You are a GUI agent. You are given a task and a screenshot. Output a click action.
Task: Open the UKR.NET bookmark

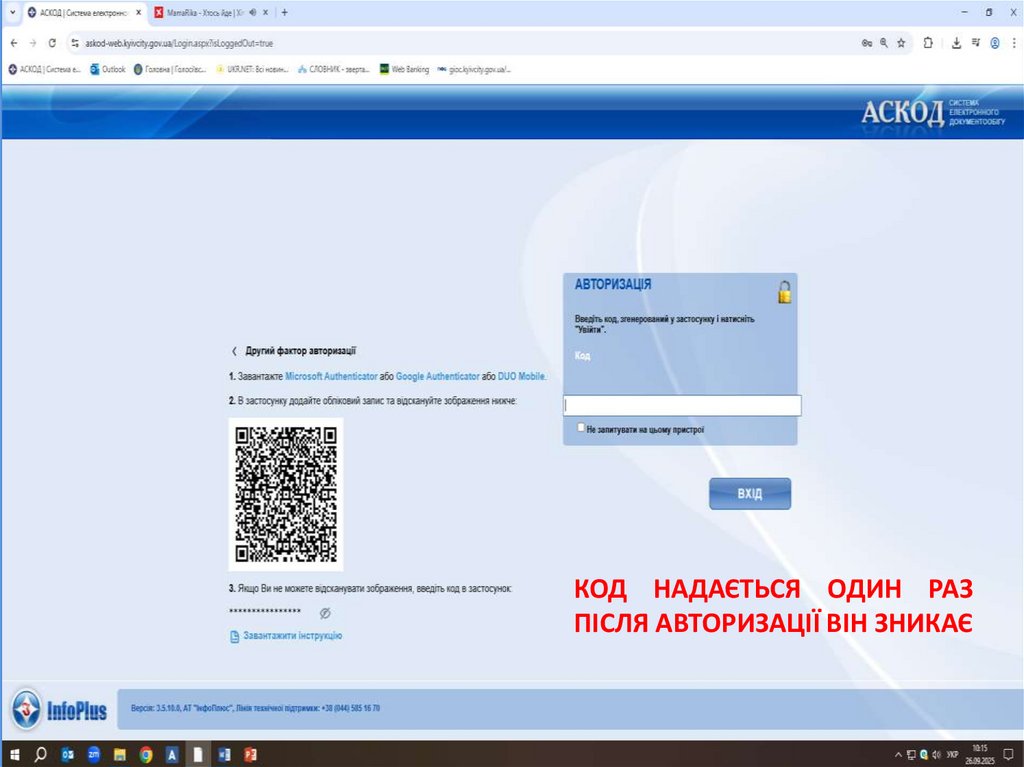[251, 69]
